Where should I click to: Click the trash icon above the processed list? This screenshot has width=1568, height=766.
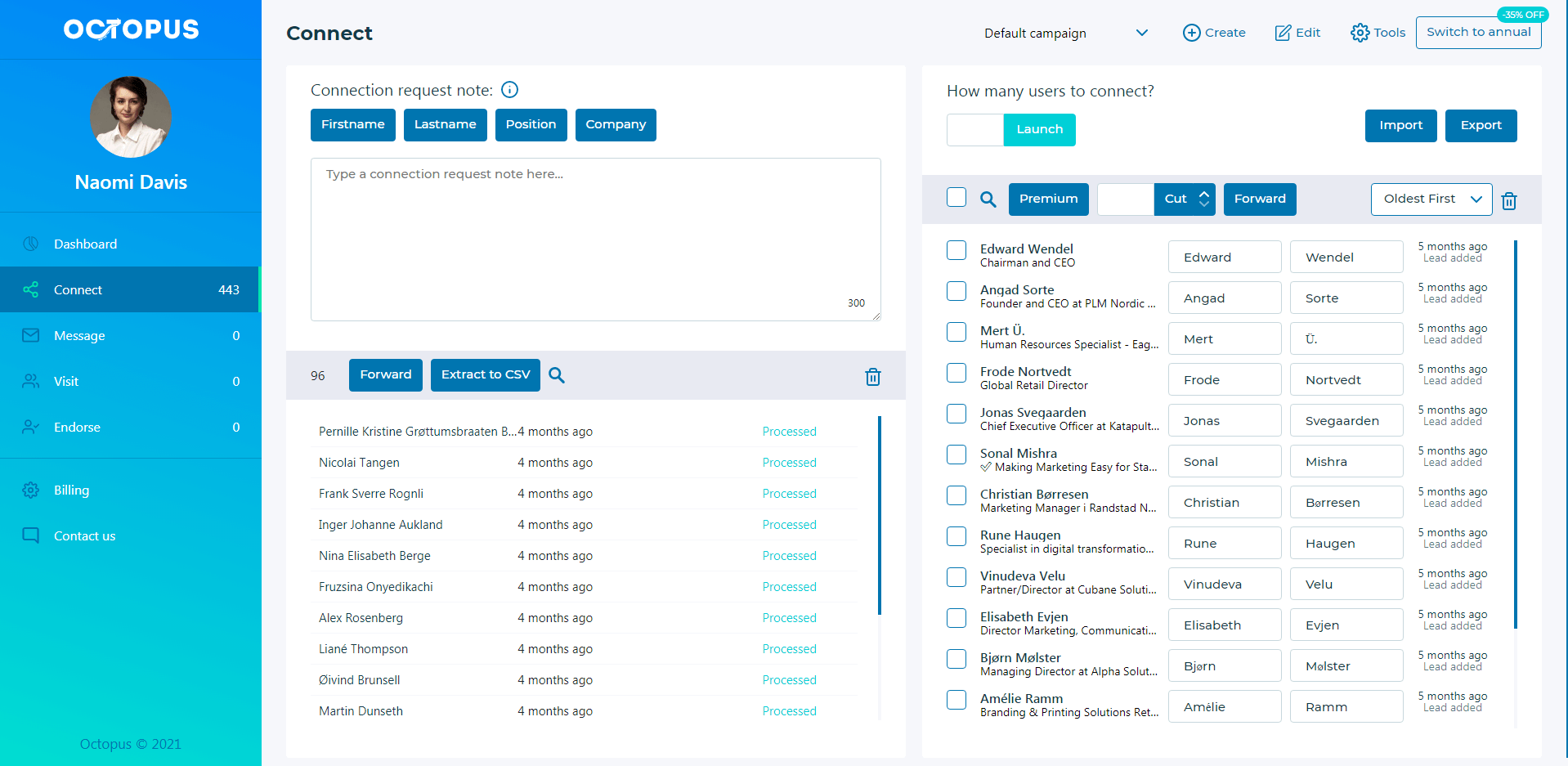click(x=872, y=376)
